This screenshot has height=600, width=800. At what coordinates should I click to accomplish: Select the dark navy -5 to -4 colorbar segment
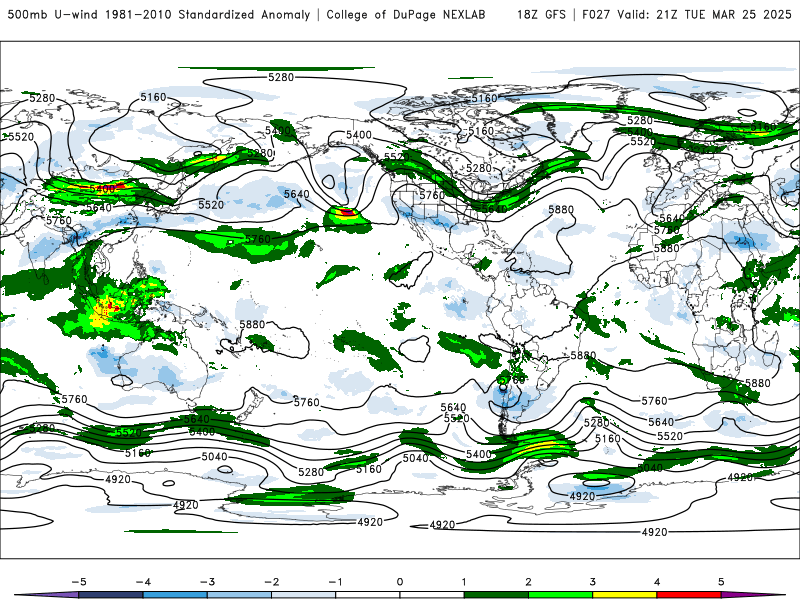(111, 595)
